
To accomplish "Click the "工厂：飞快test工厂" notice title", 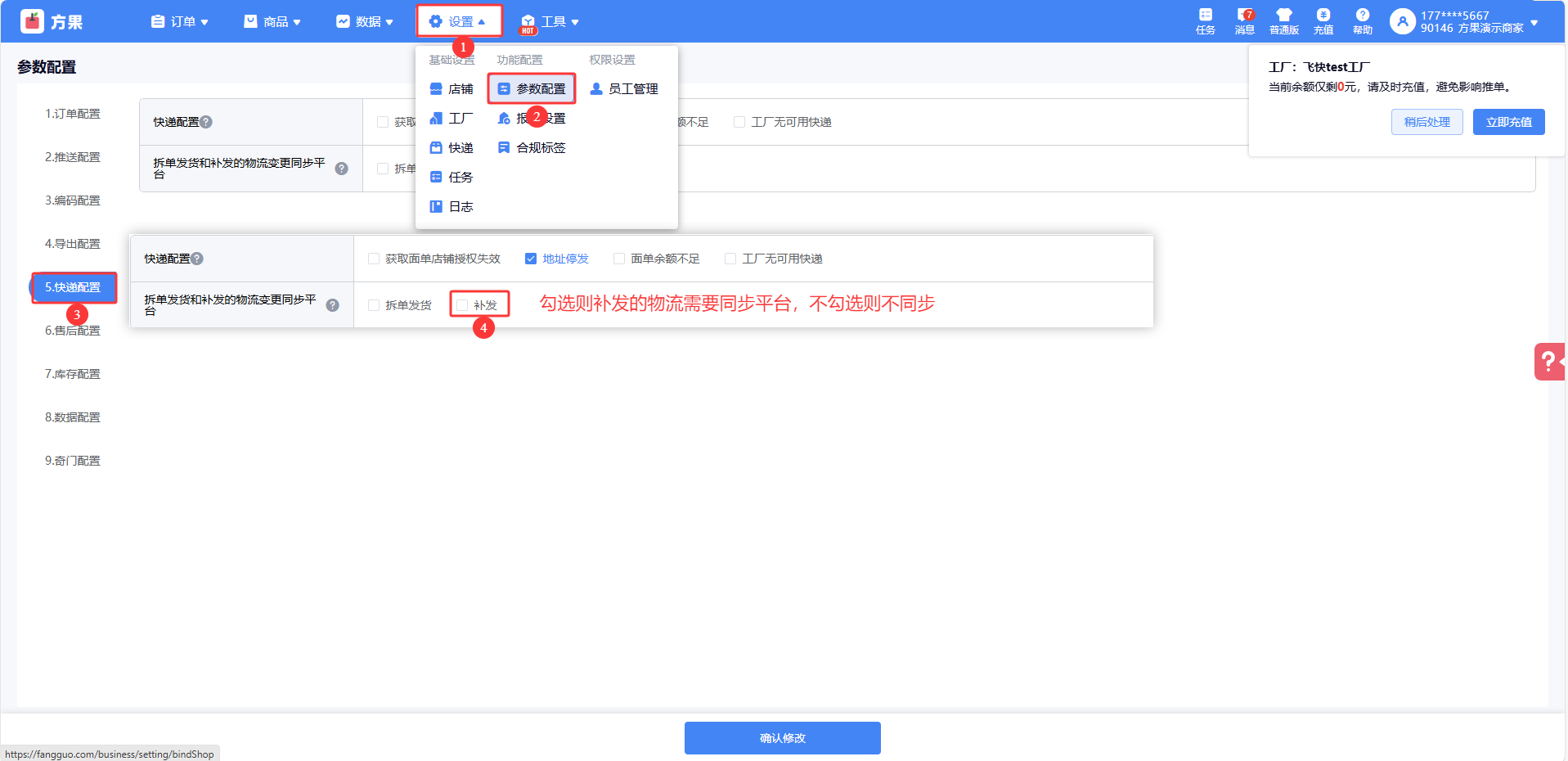I will pyautogui.click(x=1319, y=67).
